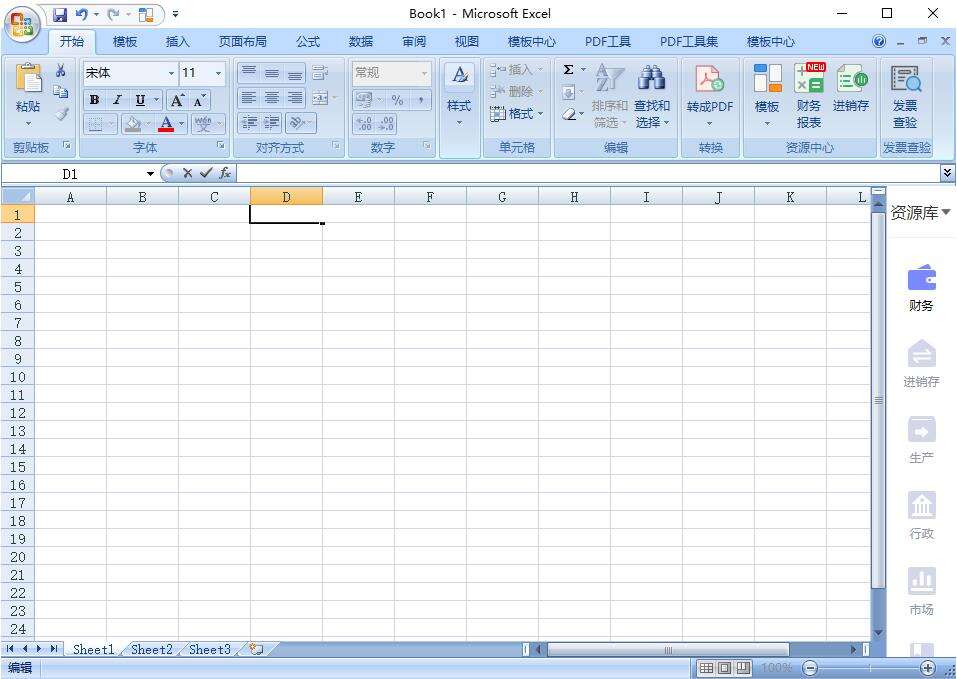
Task: Launch invoice verification (发票查验)
Action: point(906,96)
